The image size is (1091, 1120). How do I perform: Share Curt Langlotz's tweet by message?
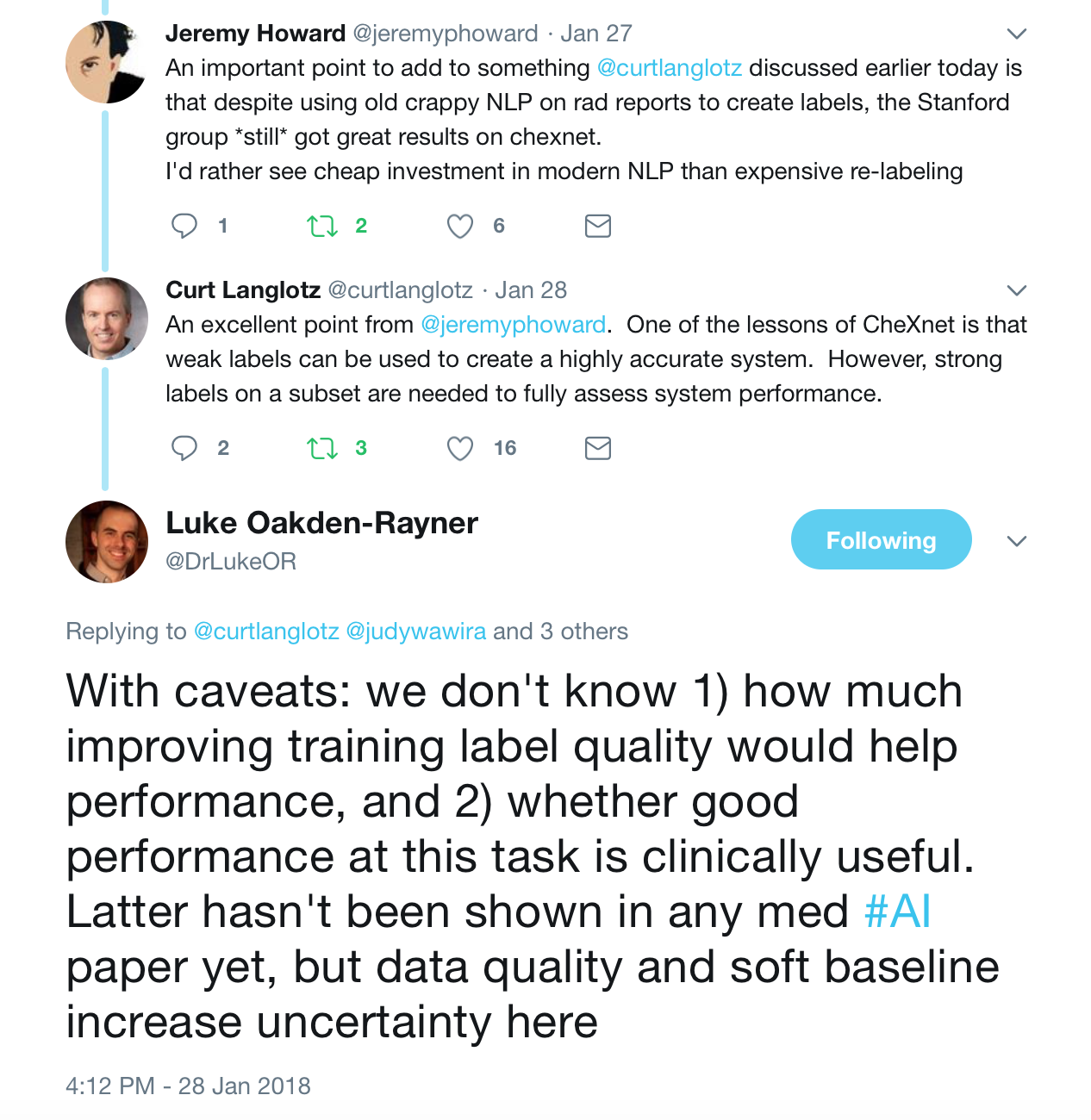click(x=597, y=448)
